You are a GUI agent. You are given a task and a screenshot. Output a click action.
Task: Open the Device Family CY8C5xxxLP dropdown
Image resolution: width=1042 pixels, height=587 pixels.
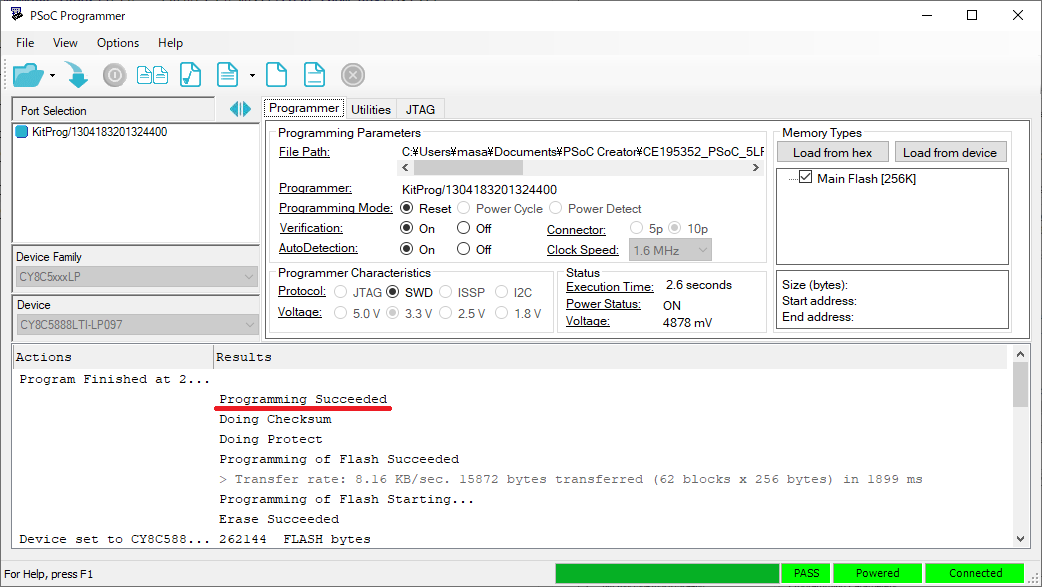click(x=137, y=277)
